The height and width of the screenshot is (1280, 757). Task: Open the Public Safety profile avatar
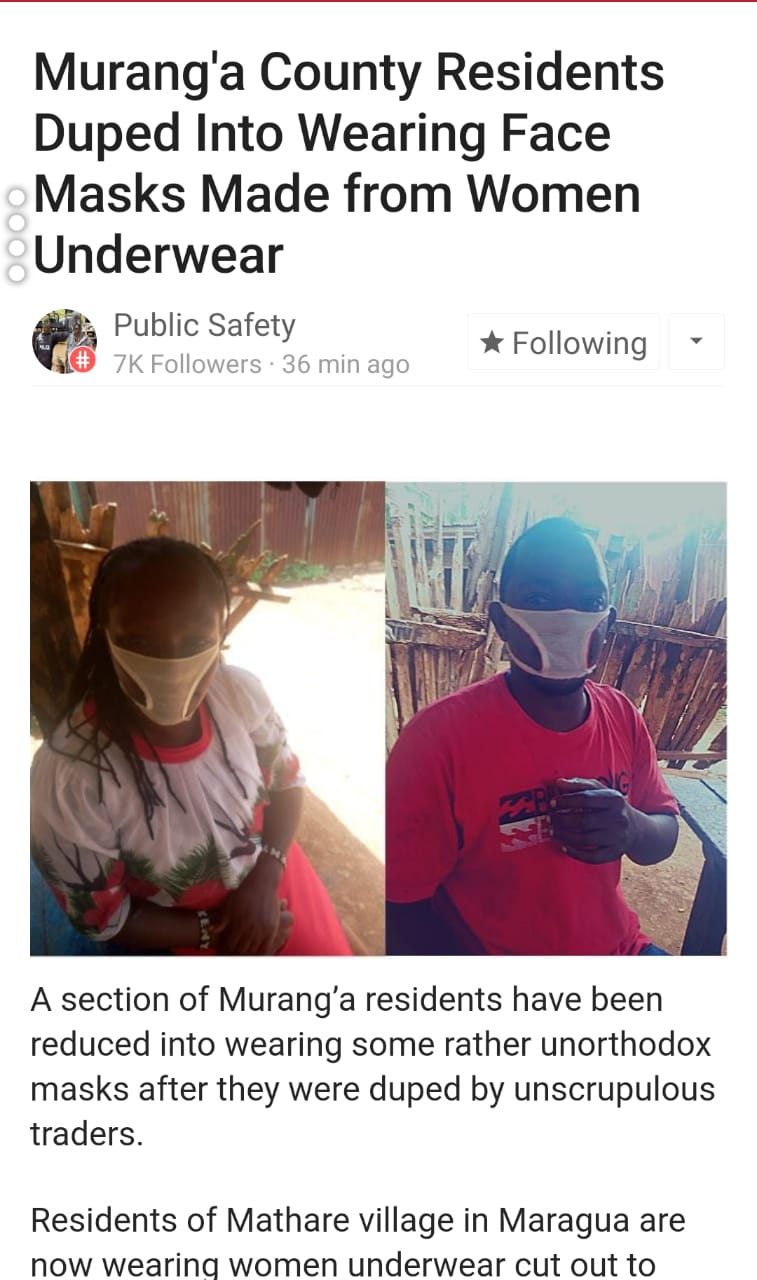[x=65, y=341]
